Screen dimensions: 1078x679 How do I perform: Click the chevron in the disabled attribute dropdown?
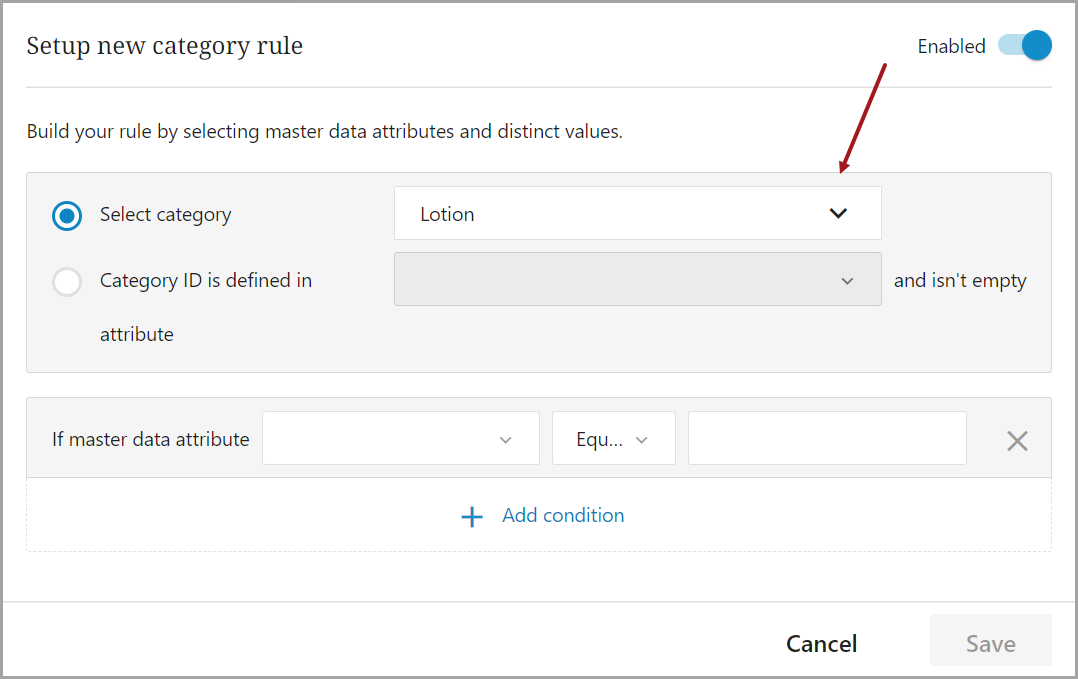pos(847,281)
